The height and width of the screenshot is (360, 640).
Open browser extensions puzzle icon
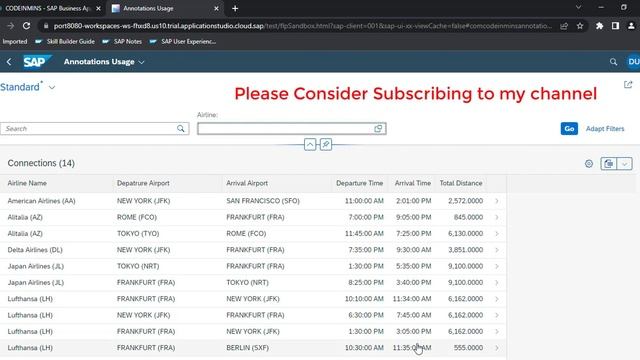[599, 26]
